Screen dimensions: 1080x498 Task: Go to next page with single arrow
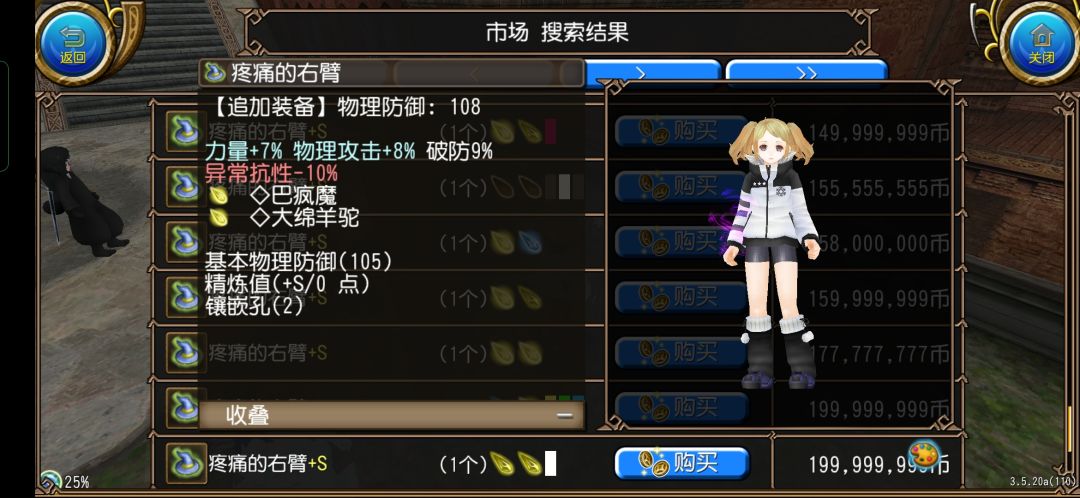pyautogui.click(x=652, y=73)
